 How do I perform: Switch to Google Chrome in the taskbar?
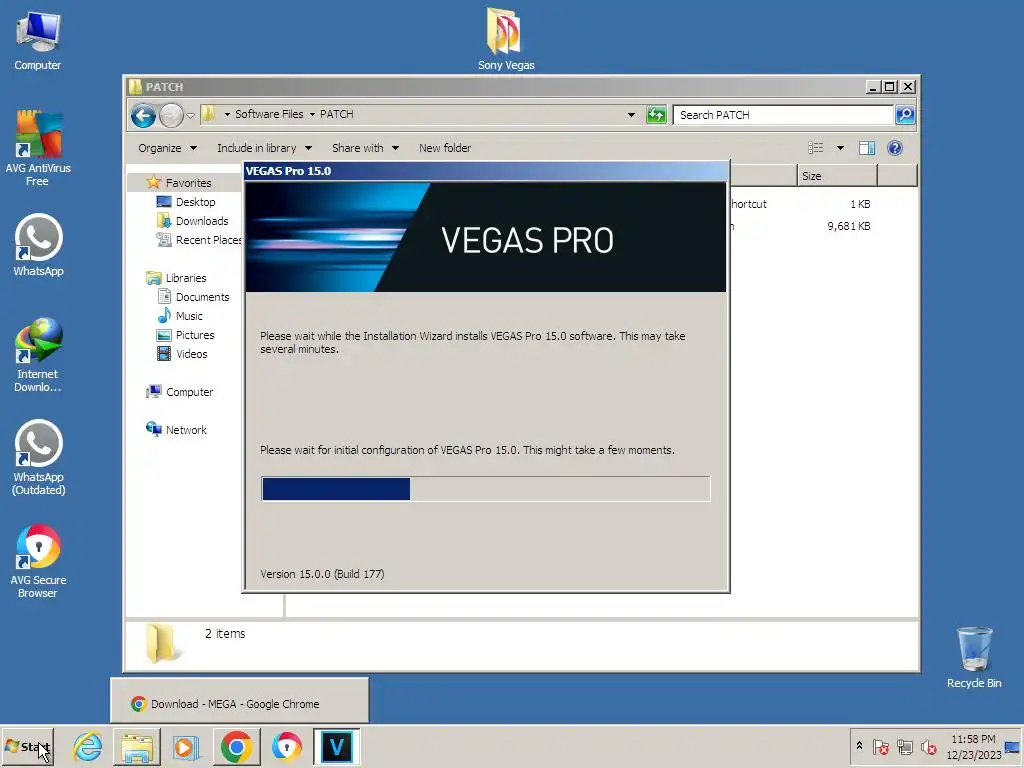tap(236, 746)
